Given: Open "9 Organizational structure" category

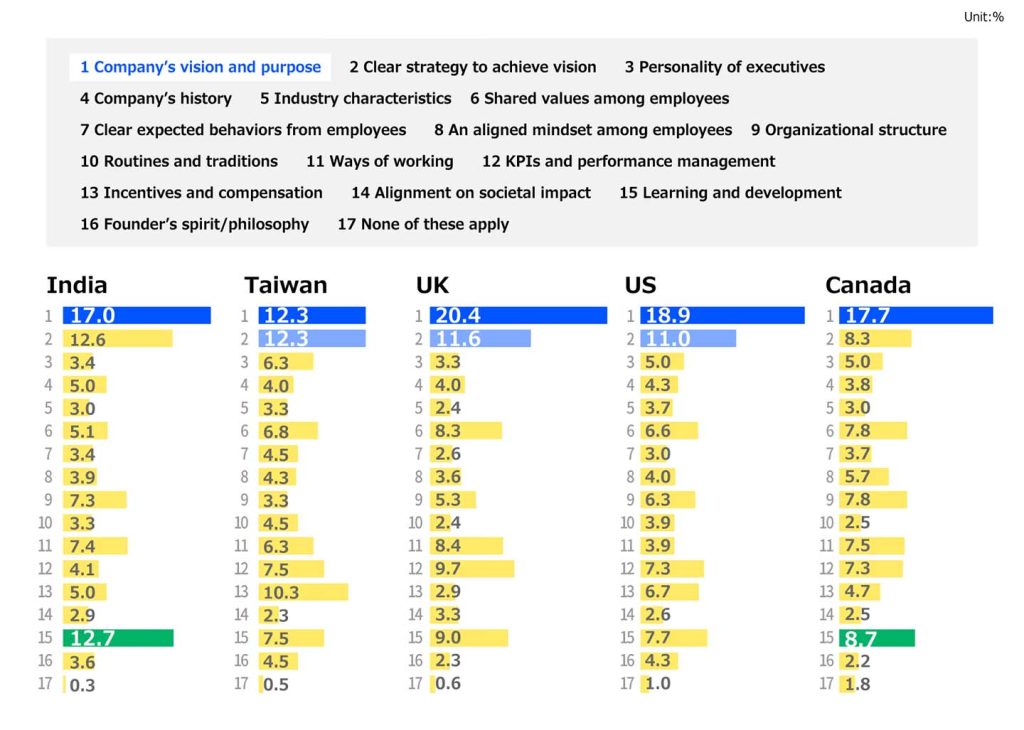Looking at the screenshot, I should (x=848, y=130).
